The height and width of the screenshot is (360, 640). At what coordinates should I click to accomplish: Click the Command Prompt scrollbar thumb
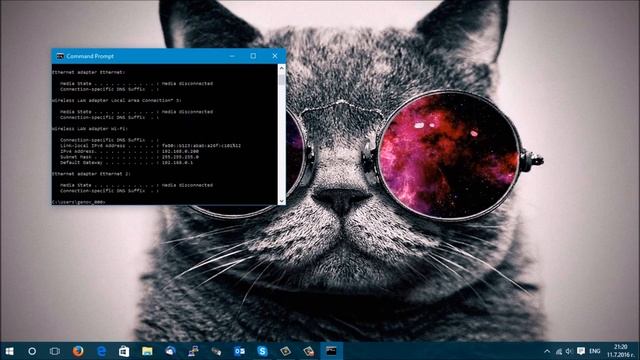(x=281, y=79)
